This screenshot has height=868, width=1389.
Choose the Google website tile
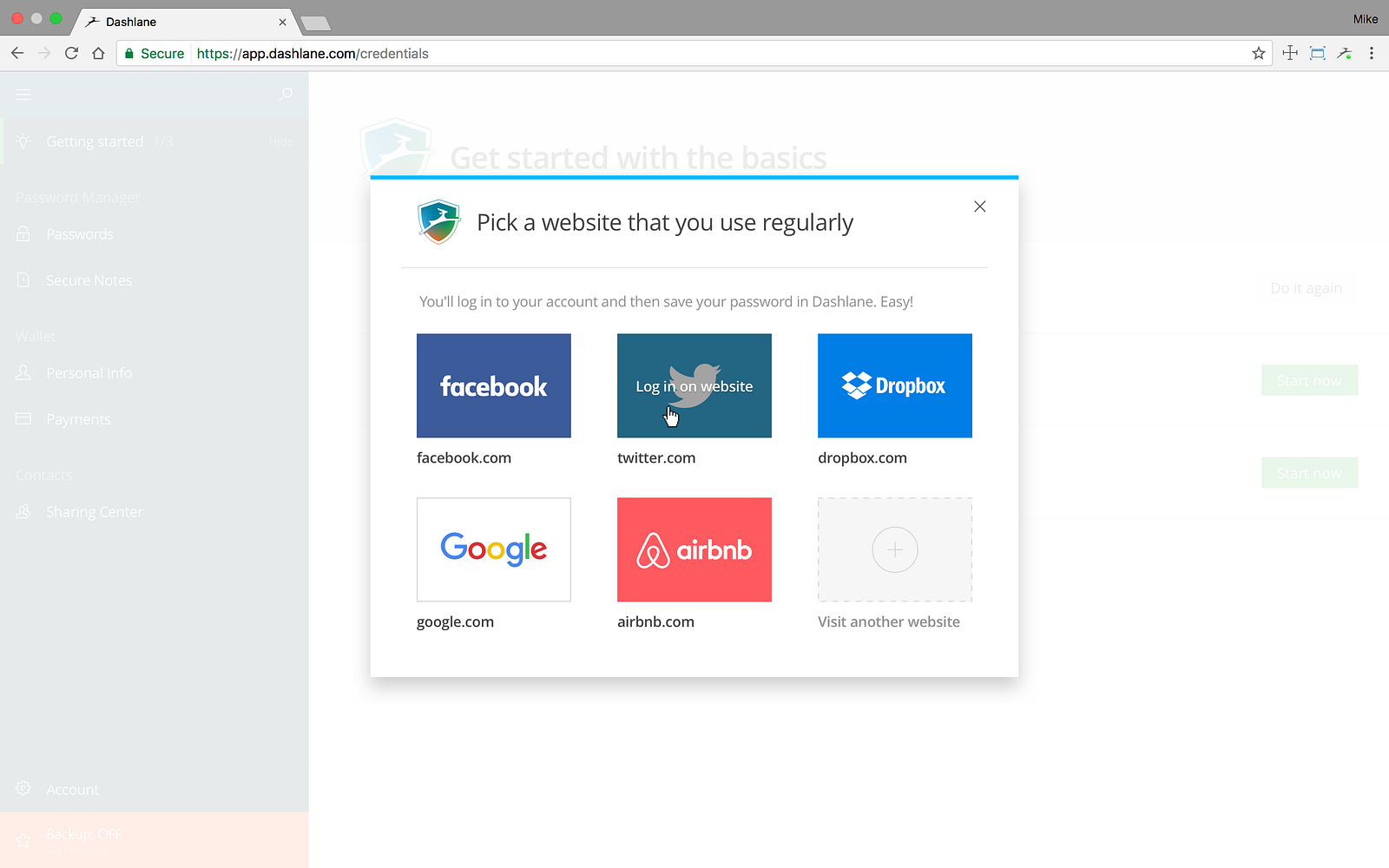pyautogui.click(x=494, y=549)
